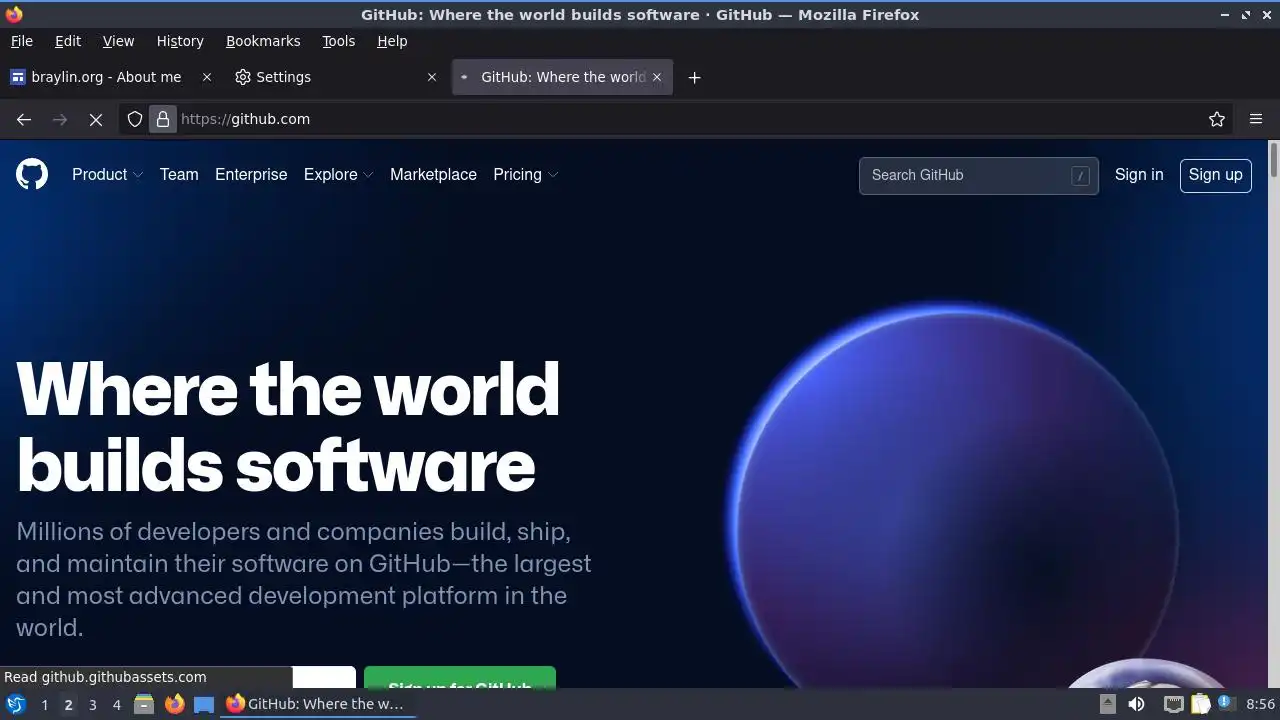Open the Bookmarks menu
The height and width of the screenshot is (720, 1280).
(263, 41)
